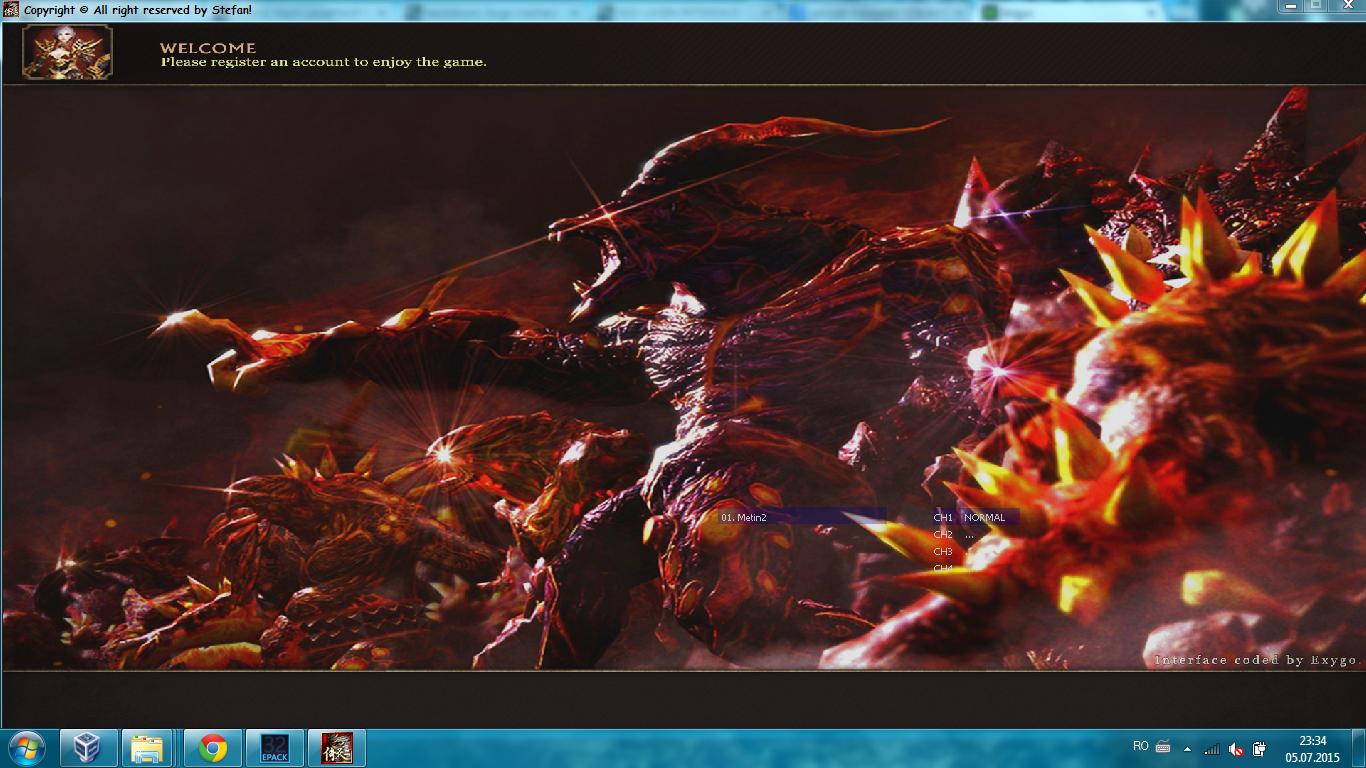Screen dimensions: 1366x768
Task: Select the Metin2 game taskbar icon
Action: click(x=336, y=748)
